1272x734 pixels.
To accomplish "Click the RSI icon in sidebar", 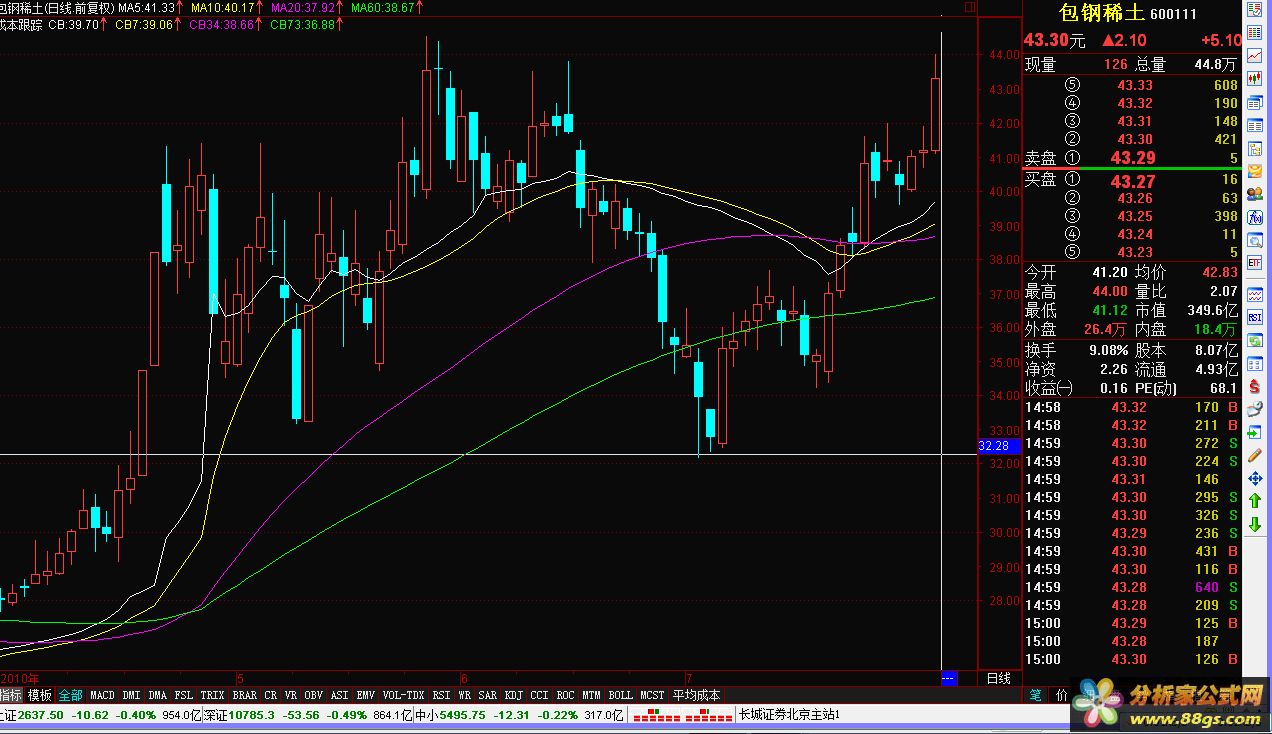I will pyautogui.click(x=1254, y=317).
